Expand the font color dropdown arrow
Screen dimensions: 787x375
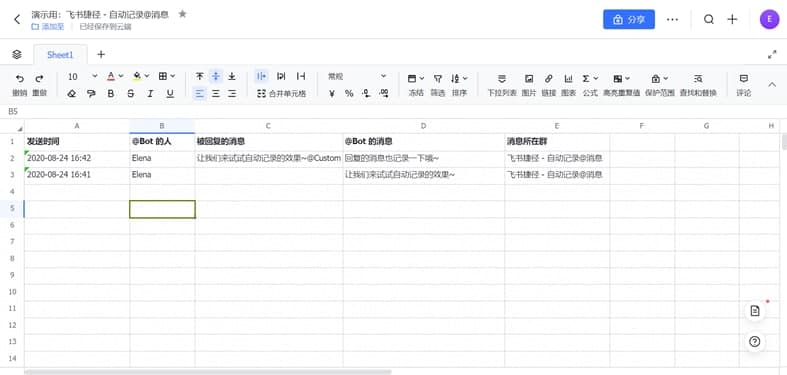point(121,76)
